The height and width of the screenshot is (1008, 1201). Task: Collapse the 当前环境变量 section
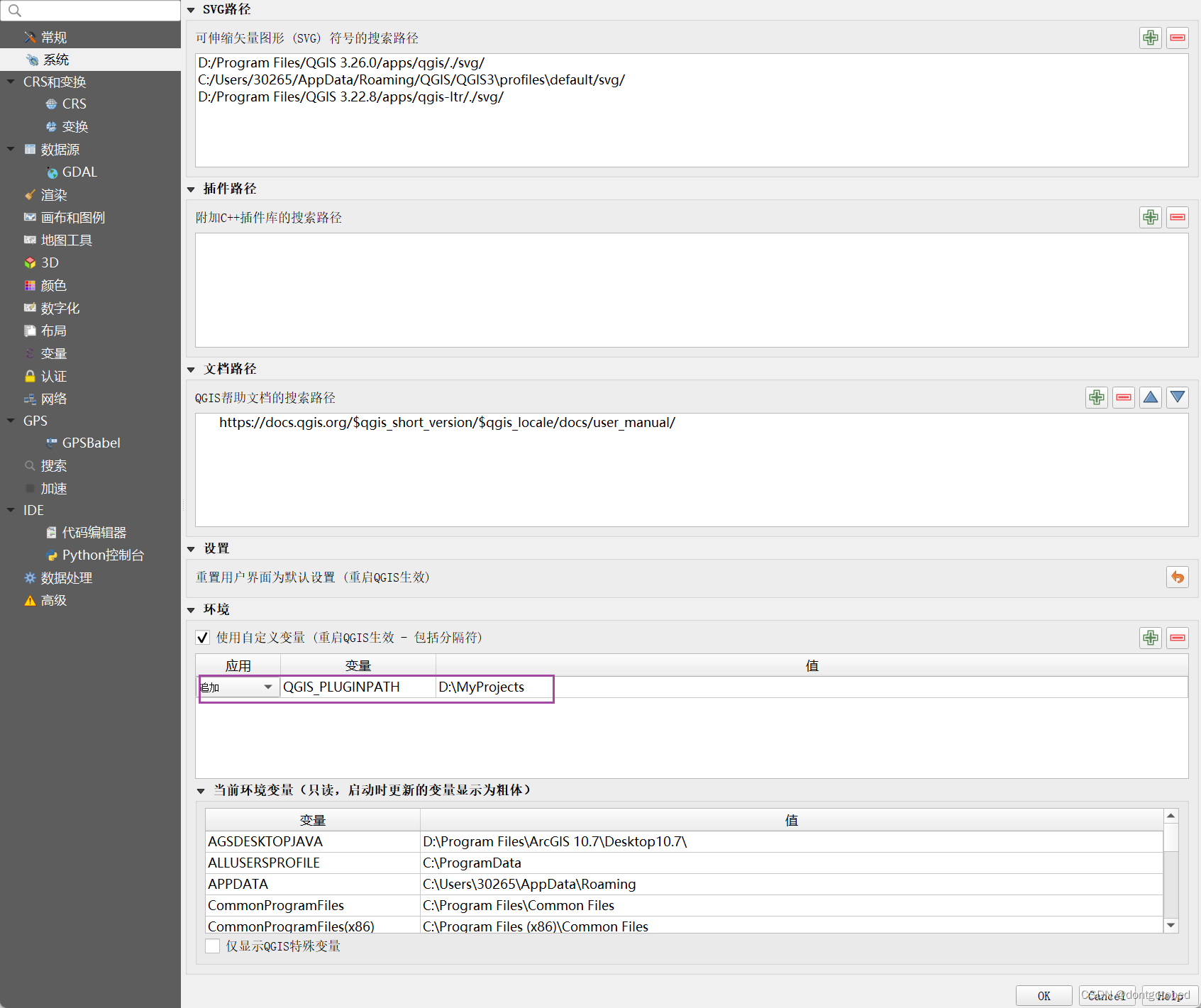201,791
